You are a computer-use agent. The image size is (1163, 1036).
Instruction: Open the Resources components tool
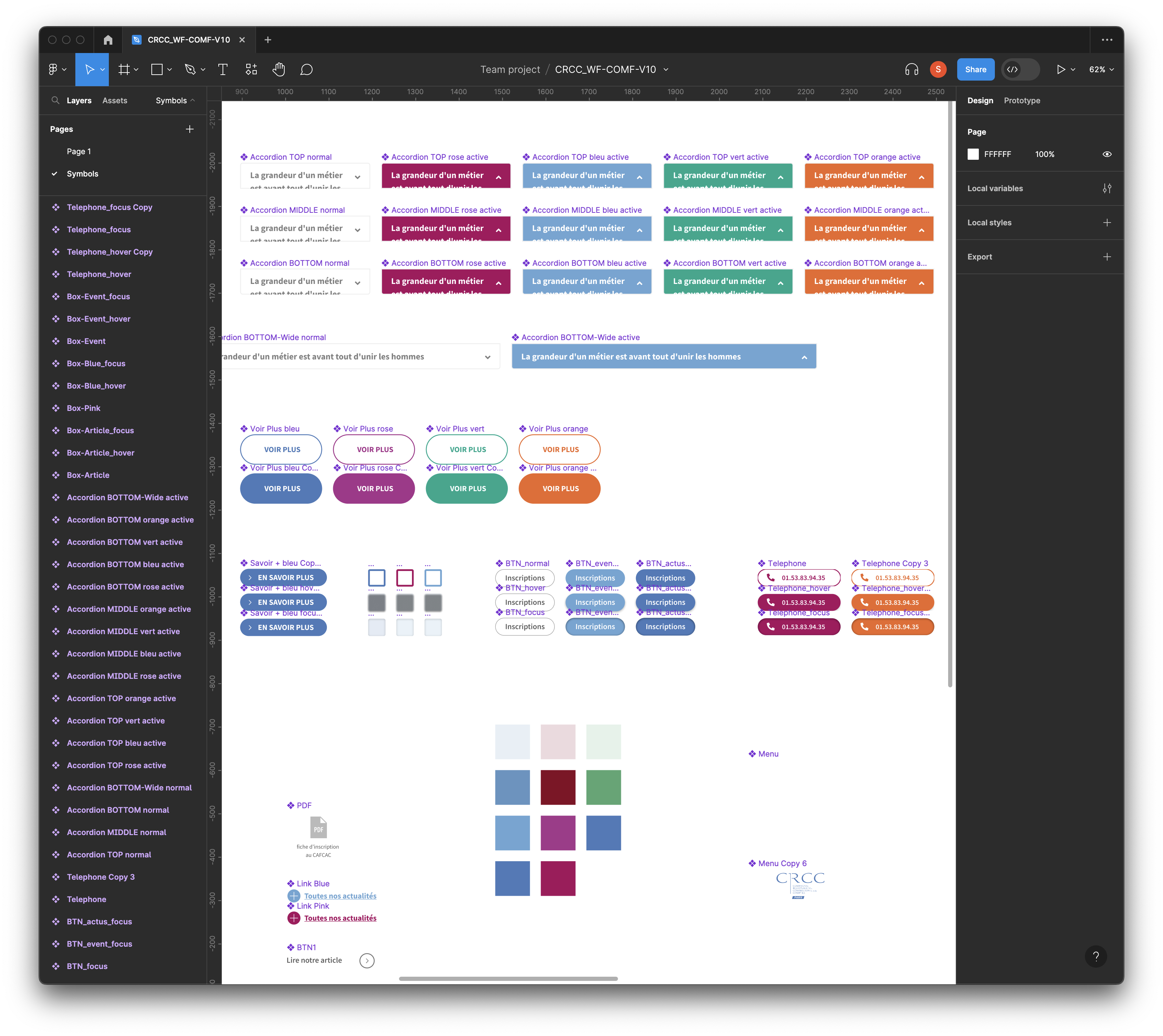tap(251, 69)
